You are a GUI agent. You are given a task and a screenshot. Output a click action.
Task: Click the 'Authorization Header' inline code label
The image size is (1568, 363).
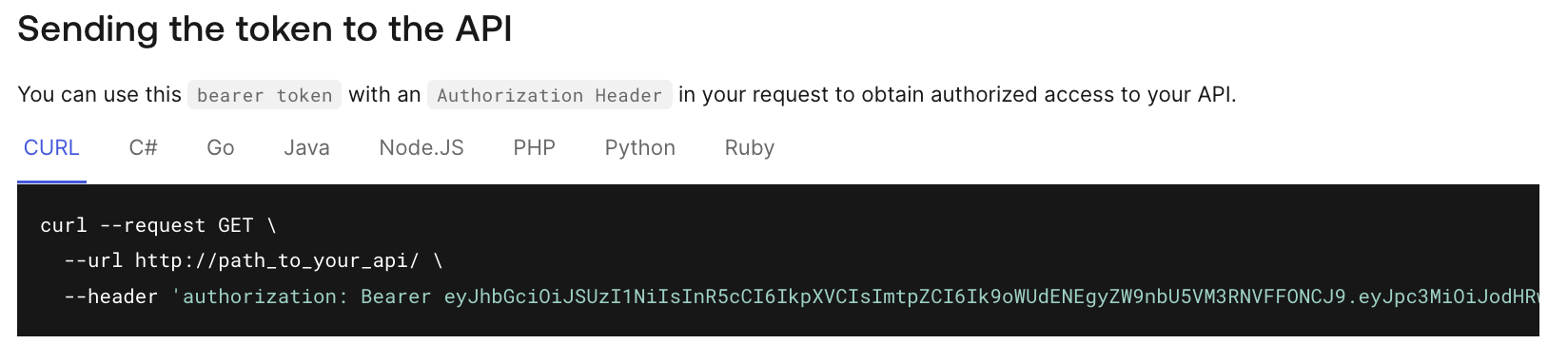pyautogui.click(x=550, y=95)
